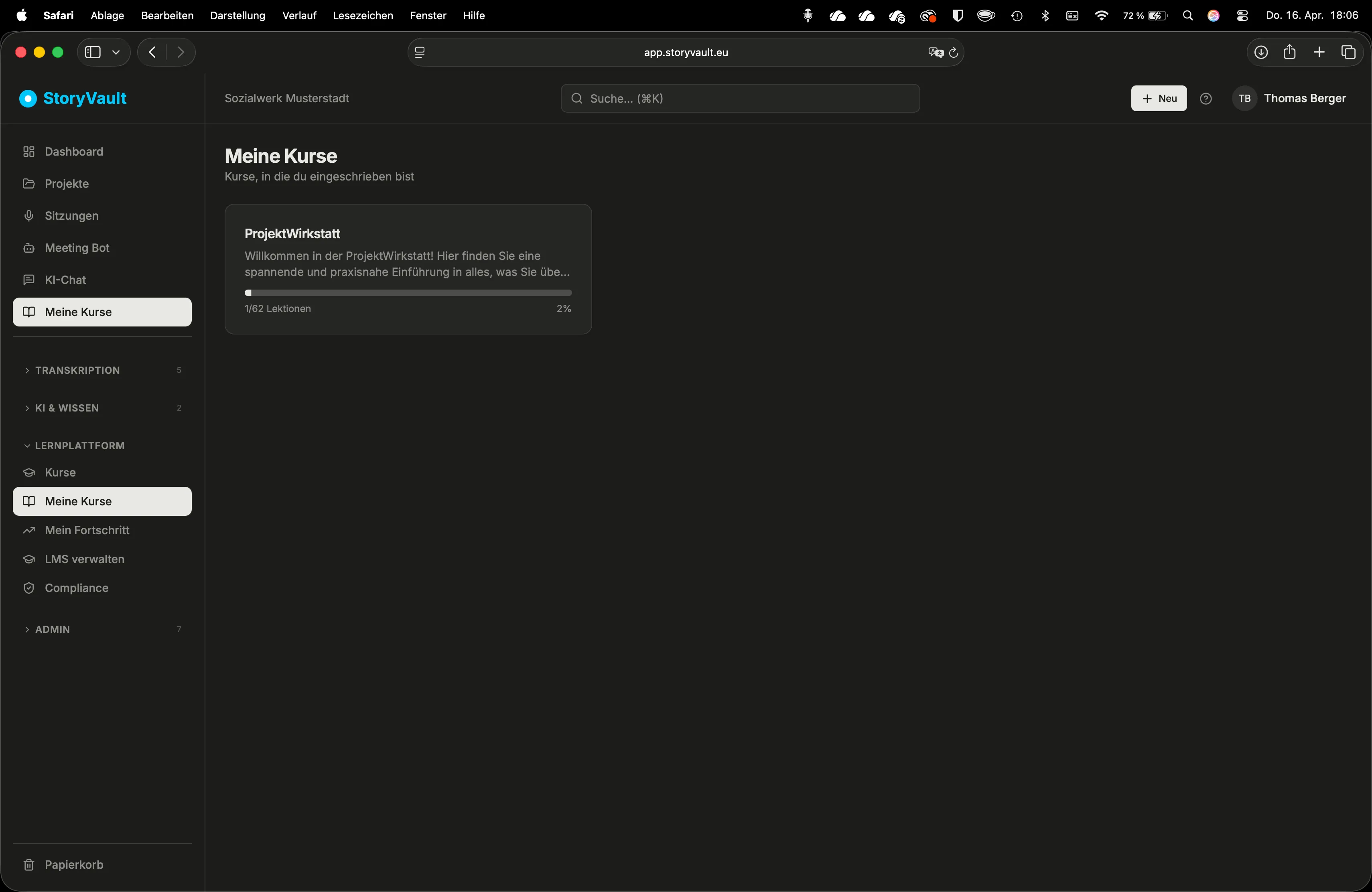The height and width of the screenshot is (892, 1372).
Task: Click the help question mark icon
Action: pos(1206,99)
